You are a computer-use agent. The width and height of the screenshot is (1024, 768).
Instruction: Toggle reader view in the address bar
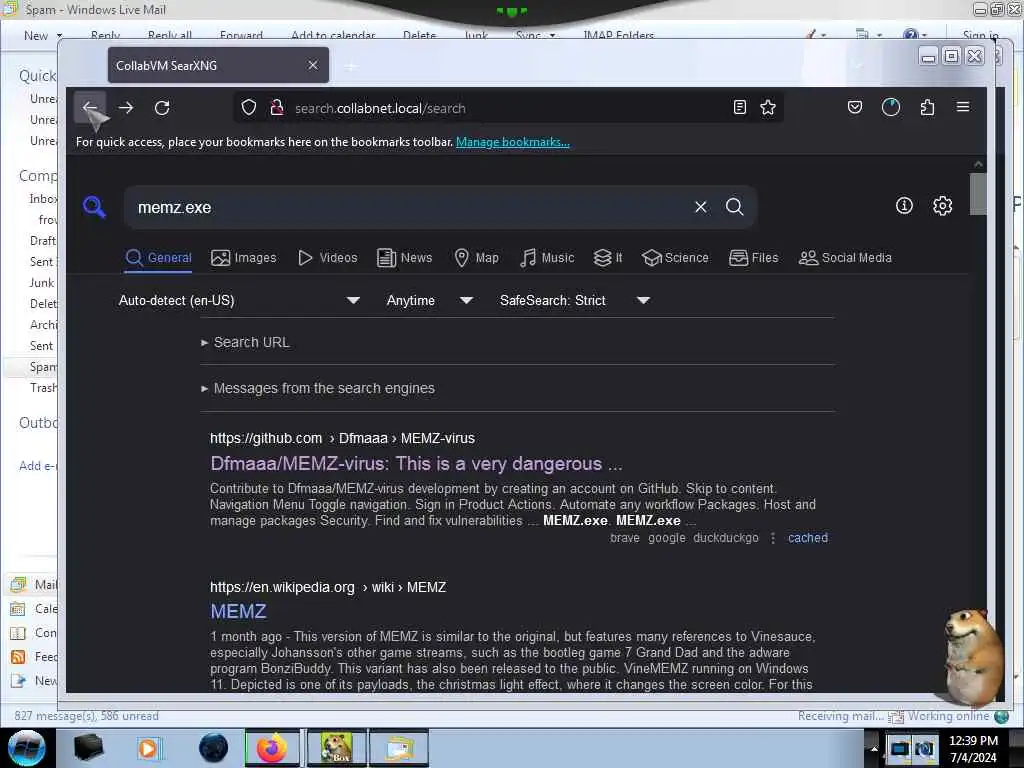point(739,108)
